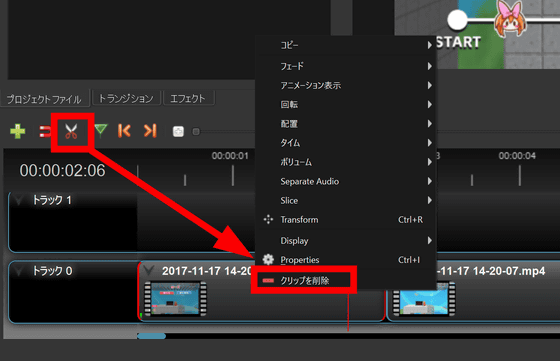Click the first clip thumbnail on トラック 0
This screenshot has width=560, height=361.
(175, 299)
